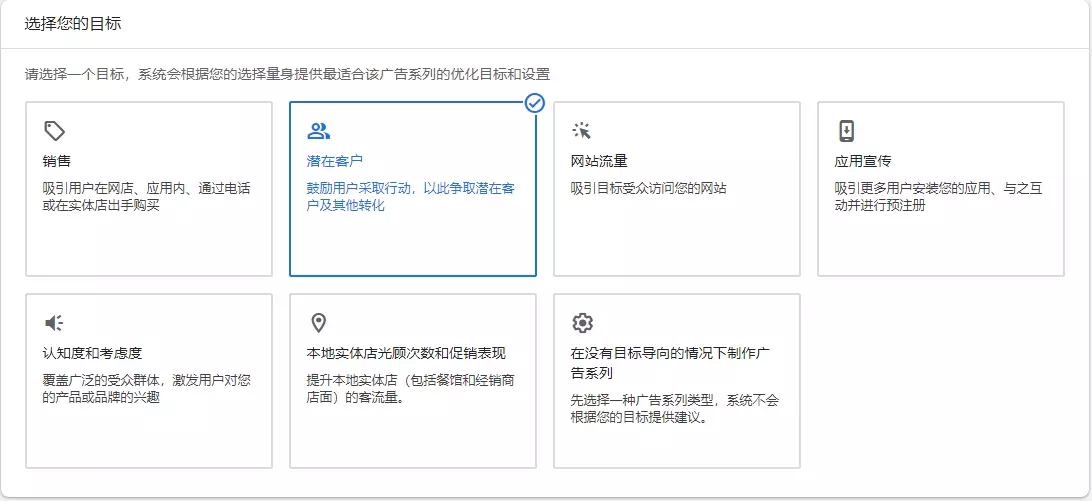Click the 销售 card description text
Viewport: 1092px width, 501px height.
(146, 197)
